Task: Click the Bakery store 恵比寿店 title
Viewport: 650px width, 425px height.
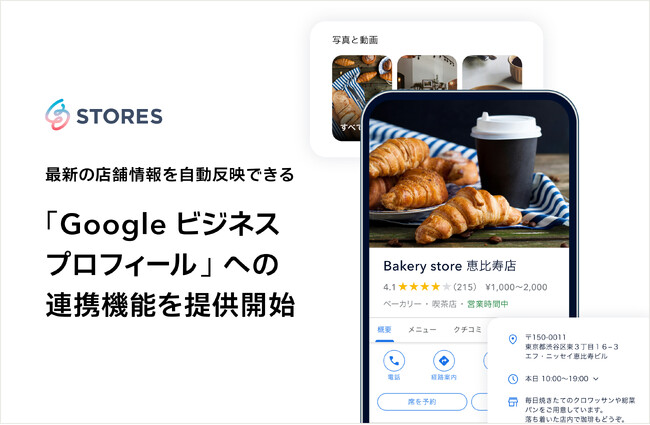Action: [x=449, y=265]
